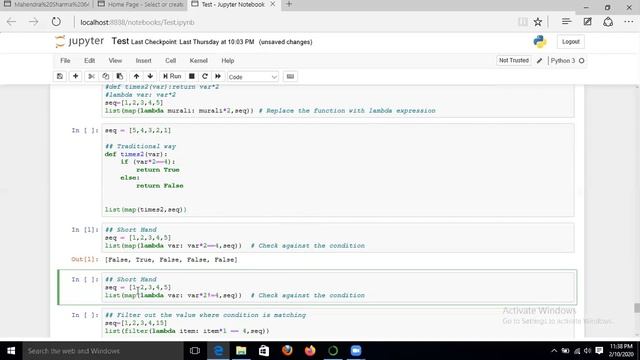Move selected cell up arrow
640x360 pixels.
click(136, 76)
